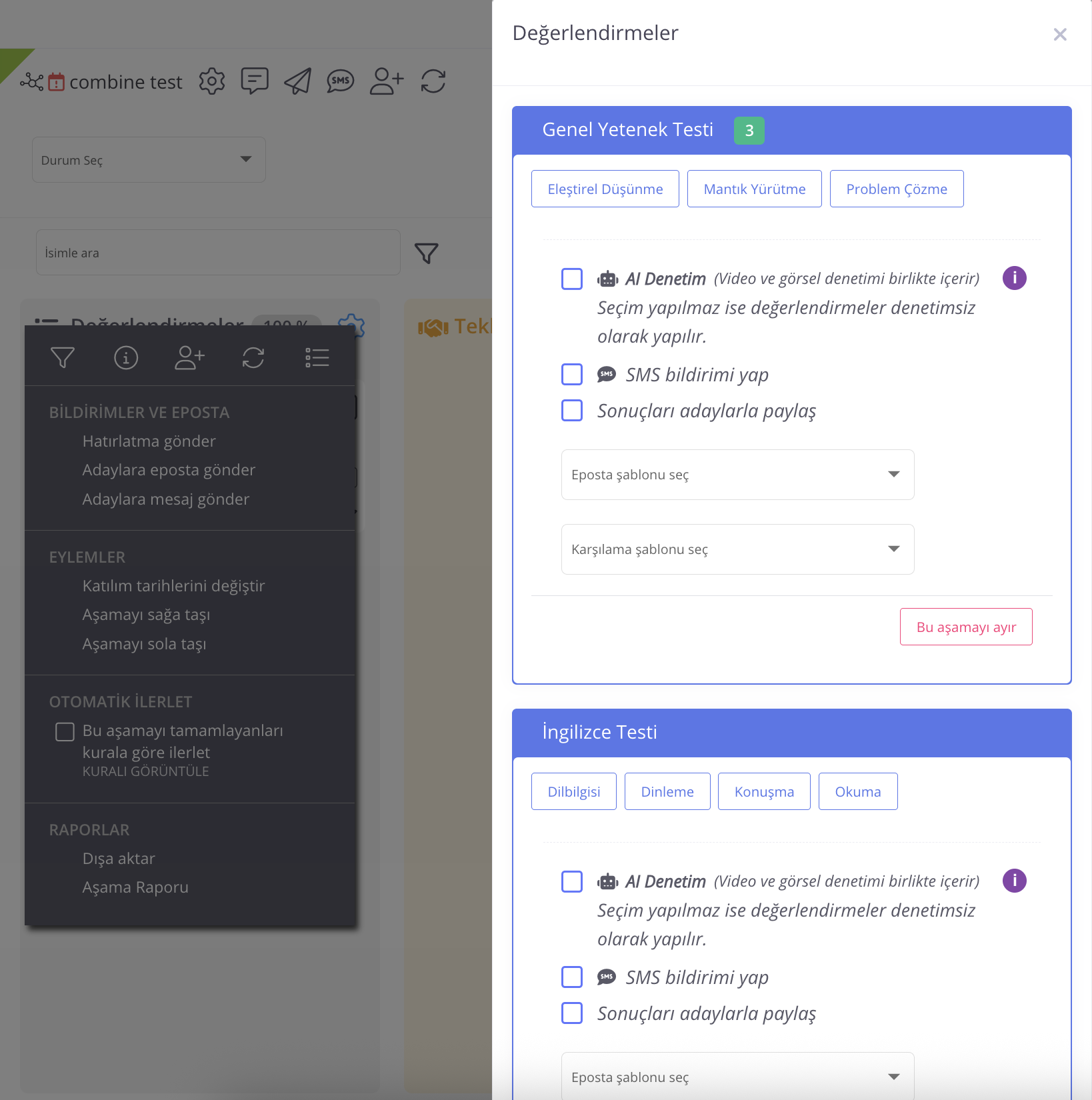Screen dimensions: 1092x1100
Task: Click the Genel Yetenek Testi section header
Action: coord(792,130)
